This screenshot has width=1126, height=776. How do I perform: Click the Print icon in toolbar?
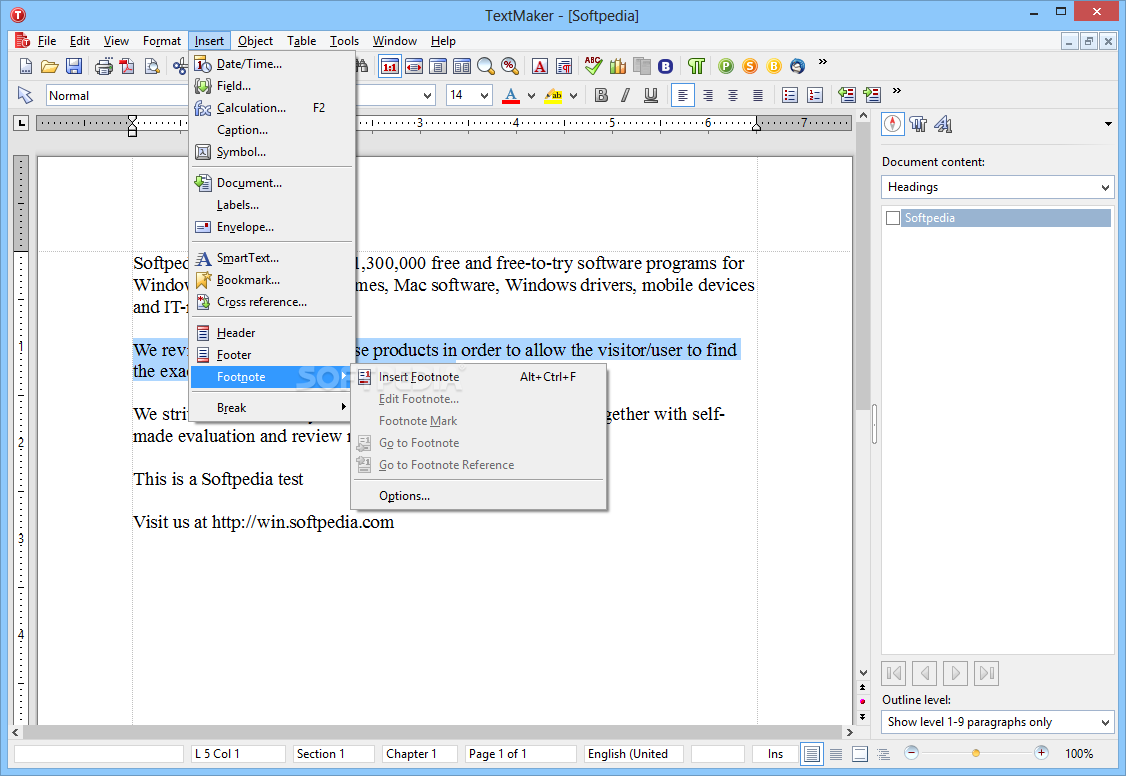pos(103,66)
